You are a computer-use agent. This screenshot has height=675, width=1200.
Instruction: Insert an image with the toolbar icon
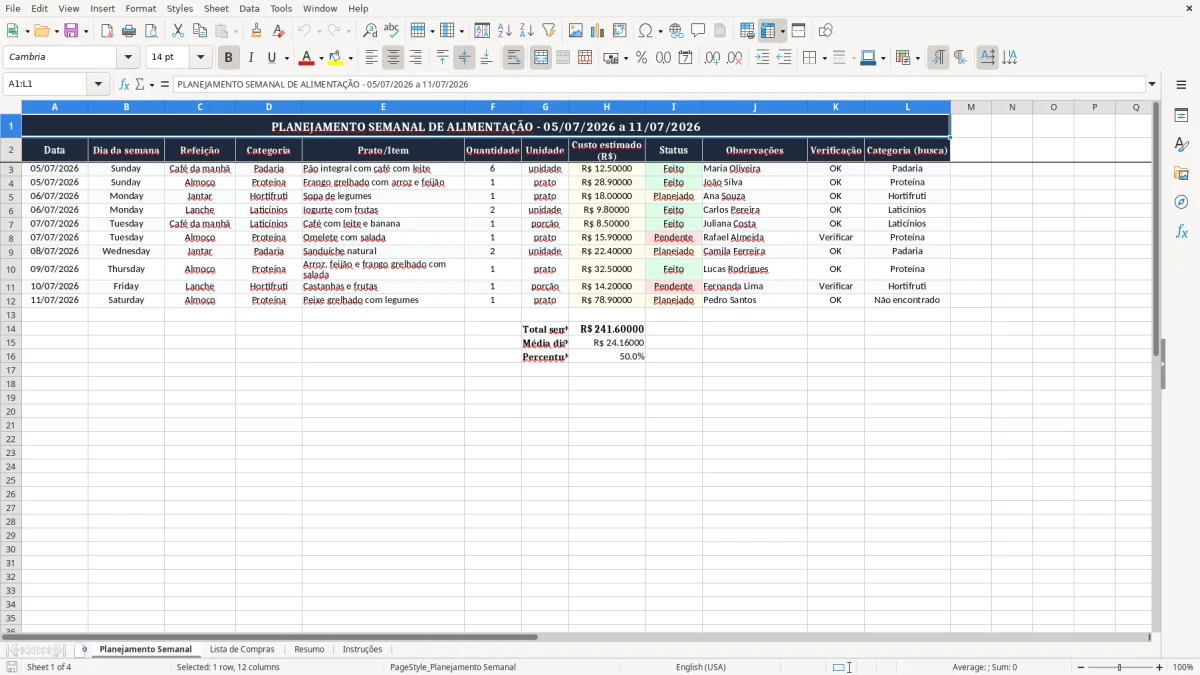pos(575,31)
